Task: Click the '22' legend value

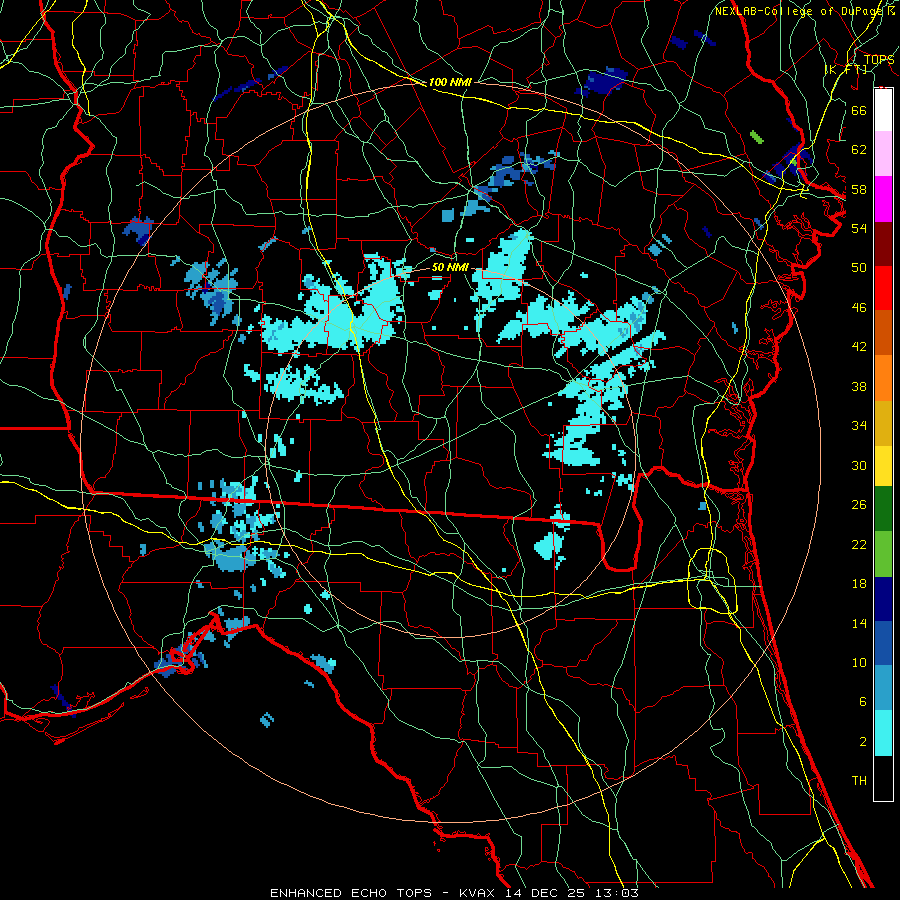Action: tap(859, 544)
